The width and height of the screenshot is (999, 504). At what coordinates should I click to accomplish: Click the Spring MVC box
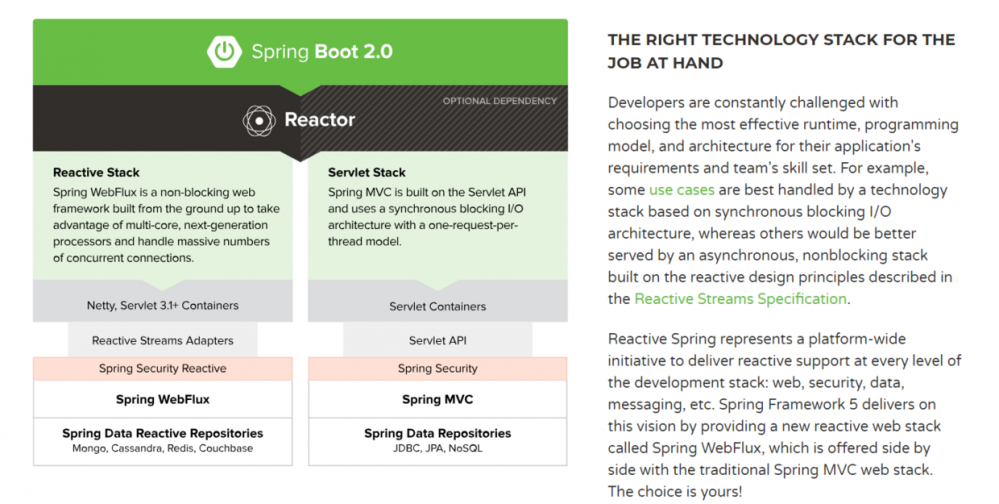(x=437, y=400)
